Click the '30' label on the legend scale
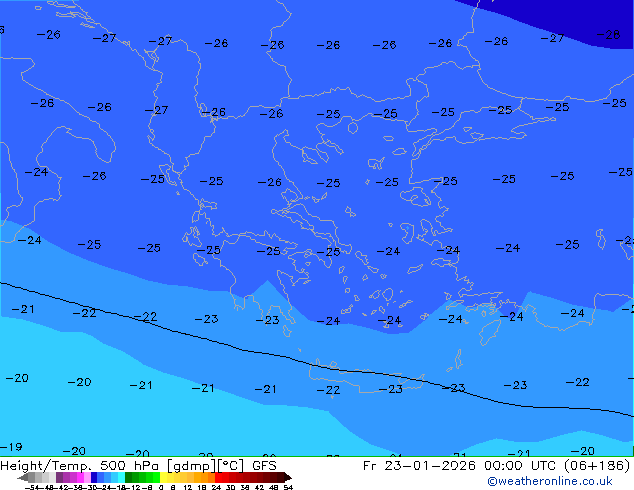 click(x=230, y=487)
